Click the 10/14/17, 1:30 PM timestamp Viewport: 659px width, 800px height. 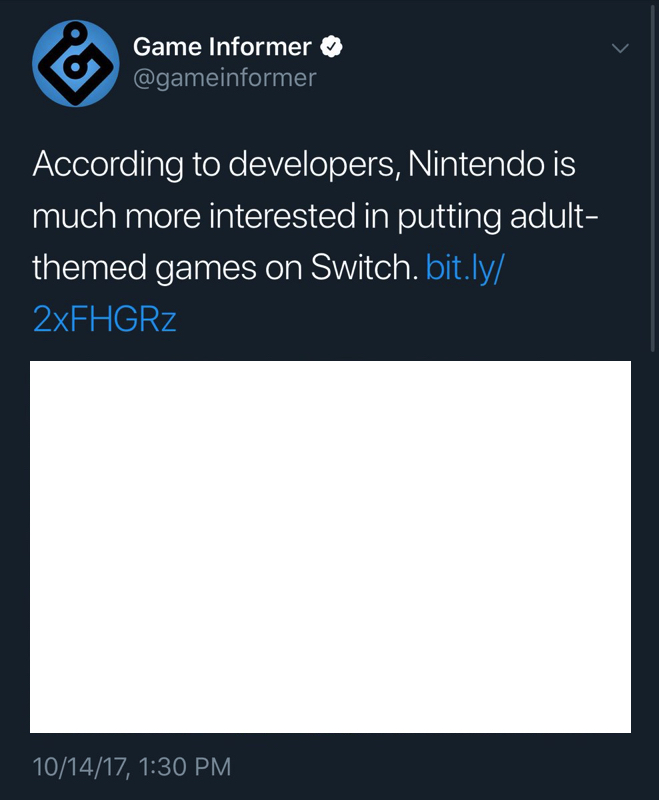[132, 767]
